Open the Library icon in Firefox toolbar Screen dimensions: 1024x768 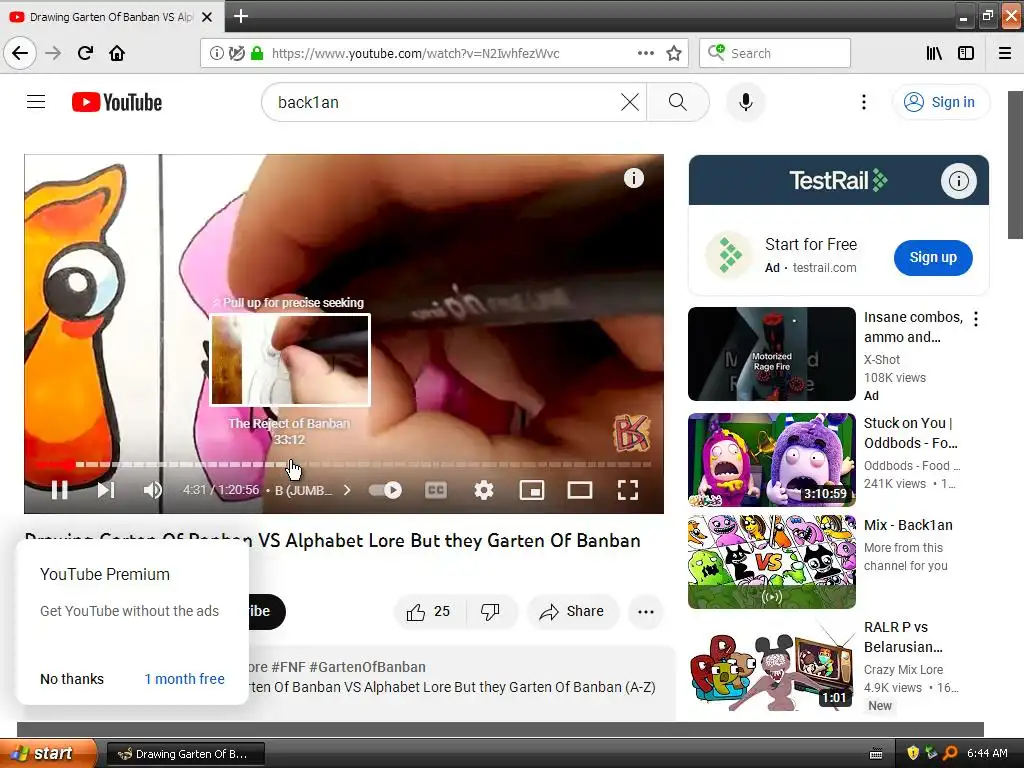[934, 53]
